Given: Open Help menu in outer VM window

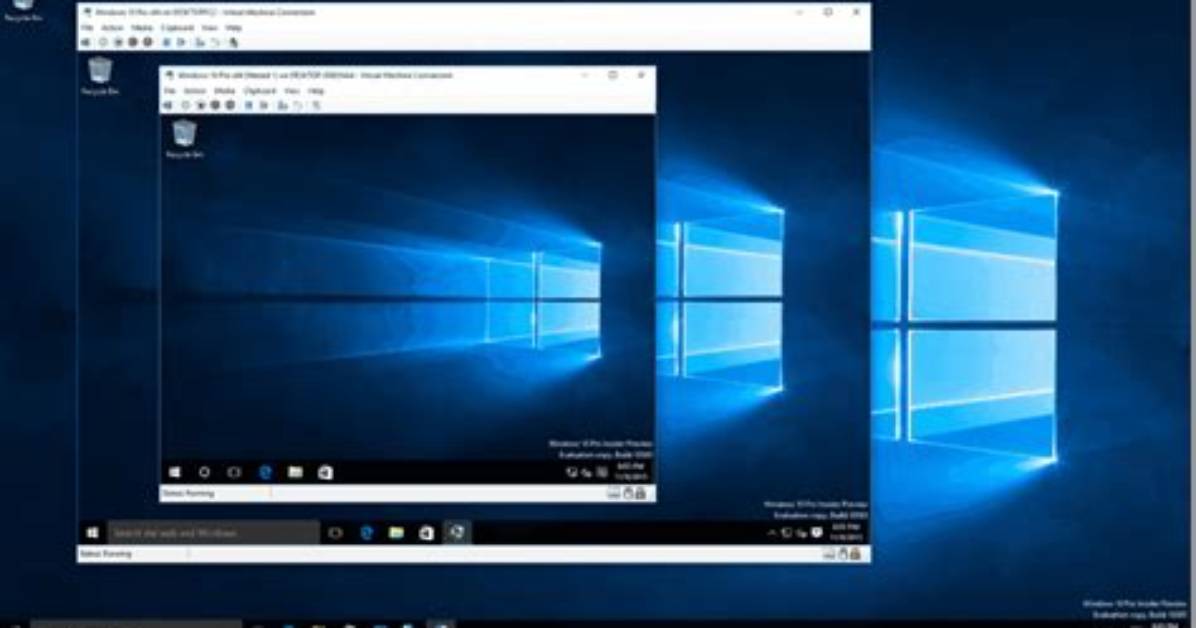Looking at the screenshot, I should [x=233, y=27].
